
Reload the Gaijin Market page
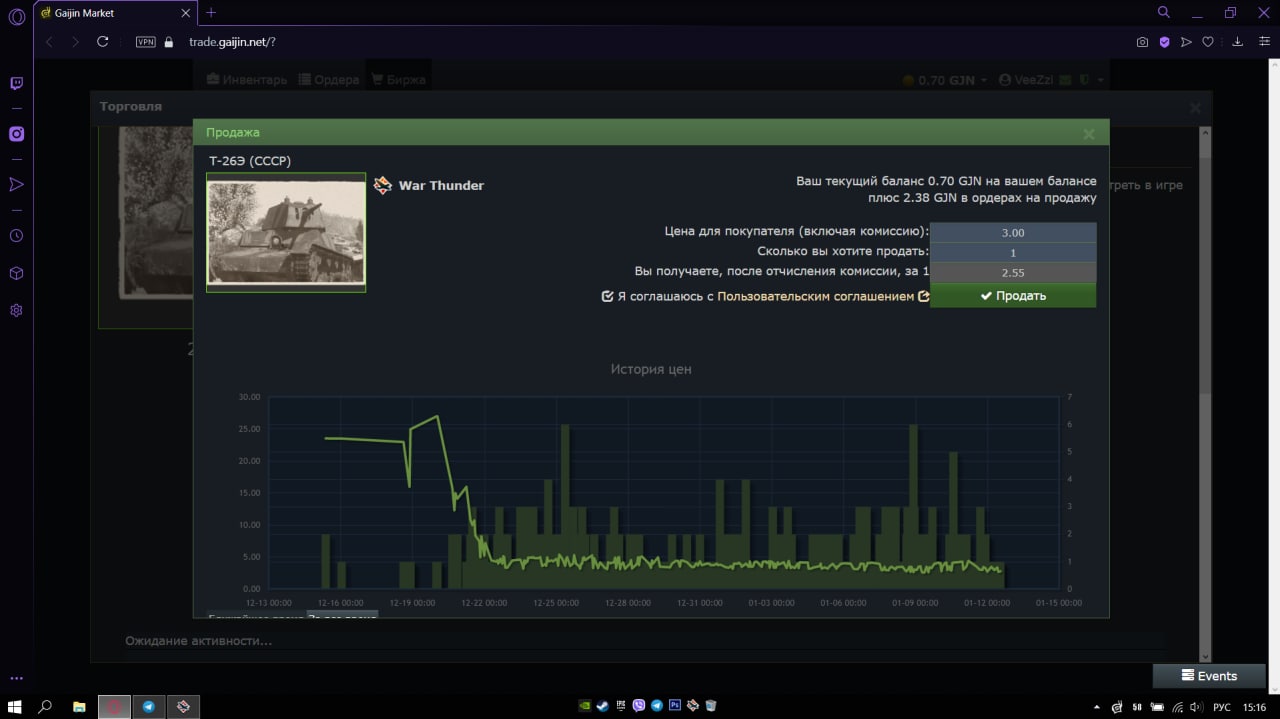point(102,42)
